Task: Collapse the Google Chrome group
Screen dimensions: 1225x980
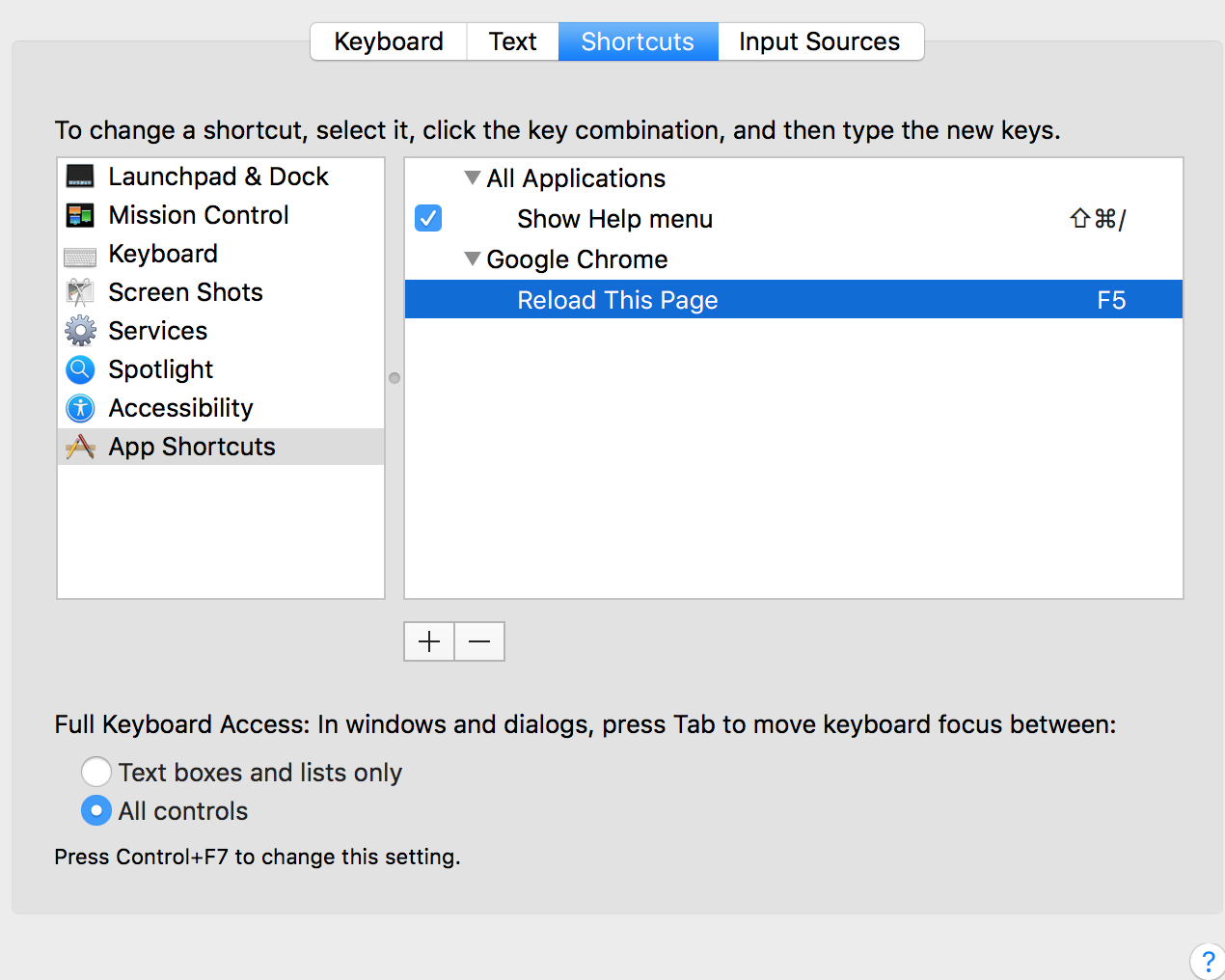Action: 472,259
